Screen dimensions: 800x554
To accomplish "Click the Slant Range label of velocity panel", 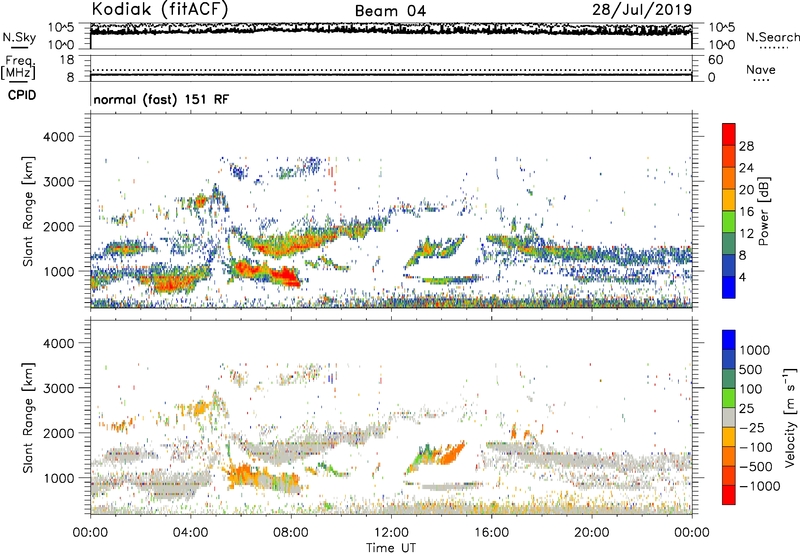I will point(28,417).
